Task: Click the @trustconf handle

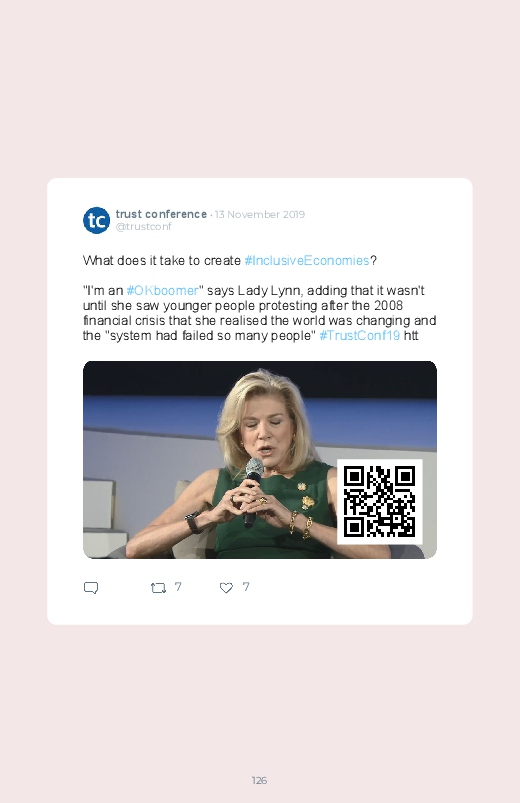Action: 143,226
